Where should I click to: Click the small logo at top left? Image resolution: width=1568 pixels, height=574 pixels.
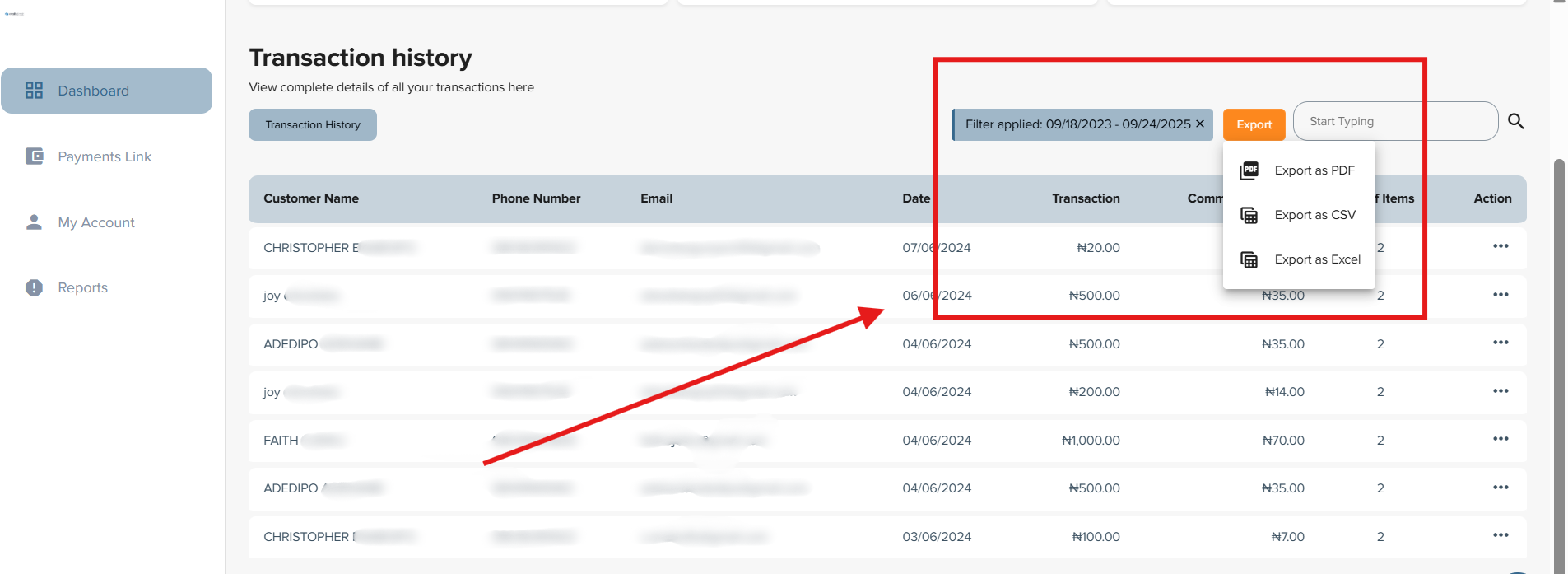click(x=14, y=14)
